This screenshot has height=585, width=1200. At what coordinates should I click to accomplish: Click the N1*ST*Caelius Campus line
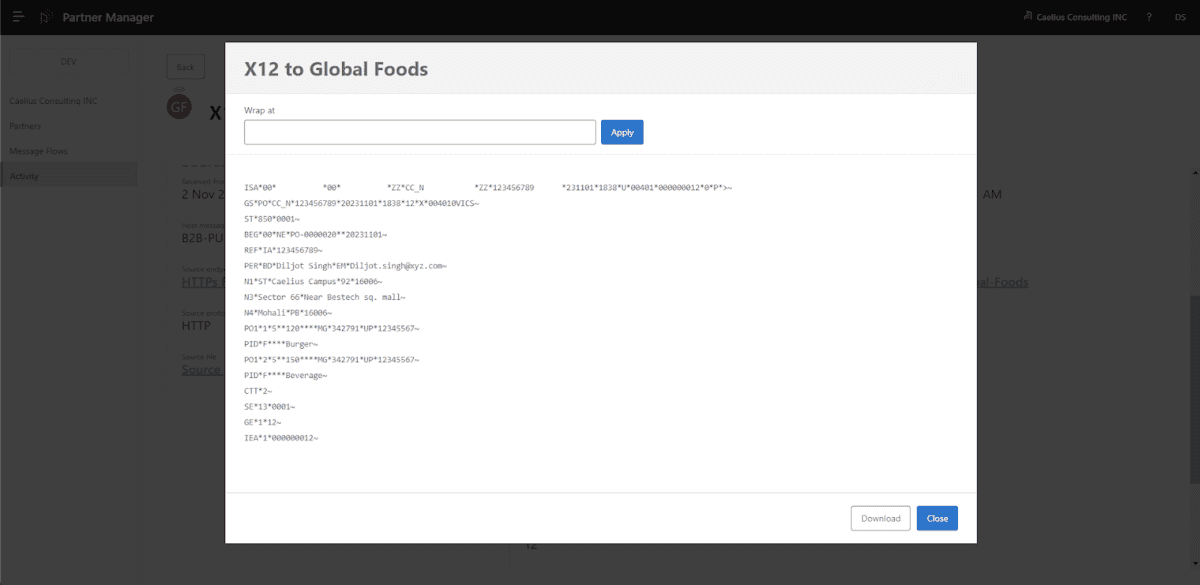click(313, 281)
